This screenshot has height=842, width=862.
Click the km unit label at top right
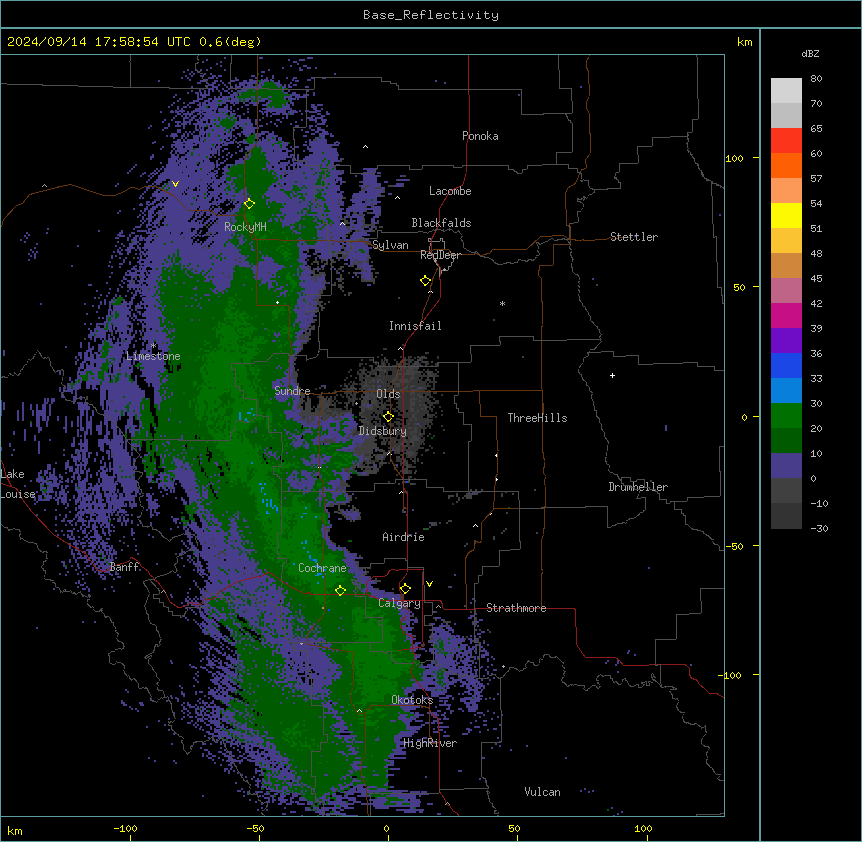click(x=745, y=42)
